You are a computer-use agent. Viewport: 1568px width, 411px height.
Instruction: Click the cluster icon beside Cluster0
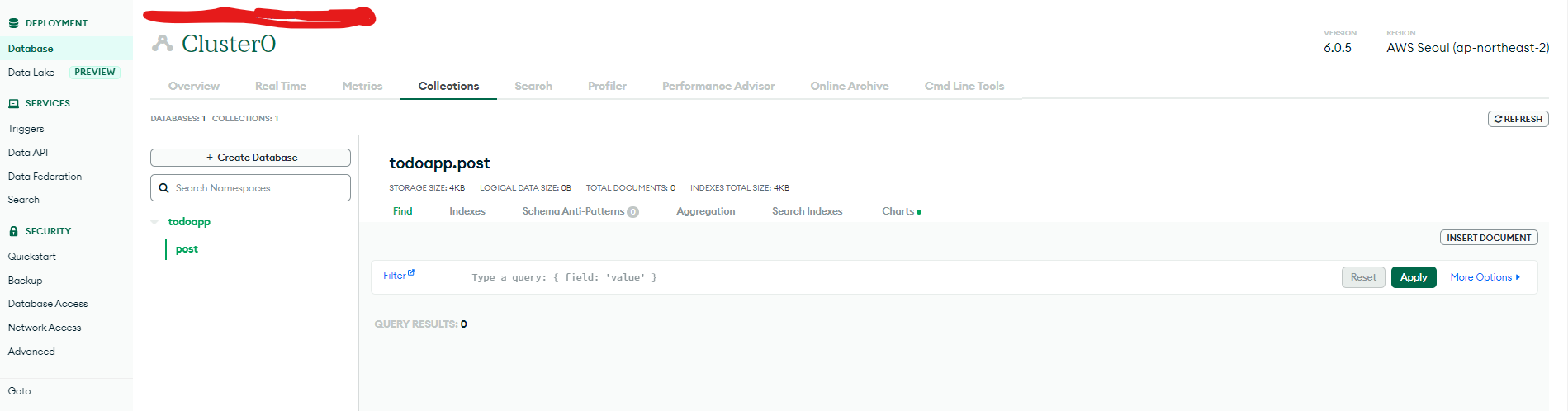pos(163,44)
